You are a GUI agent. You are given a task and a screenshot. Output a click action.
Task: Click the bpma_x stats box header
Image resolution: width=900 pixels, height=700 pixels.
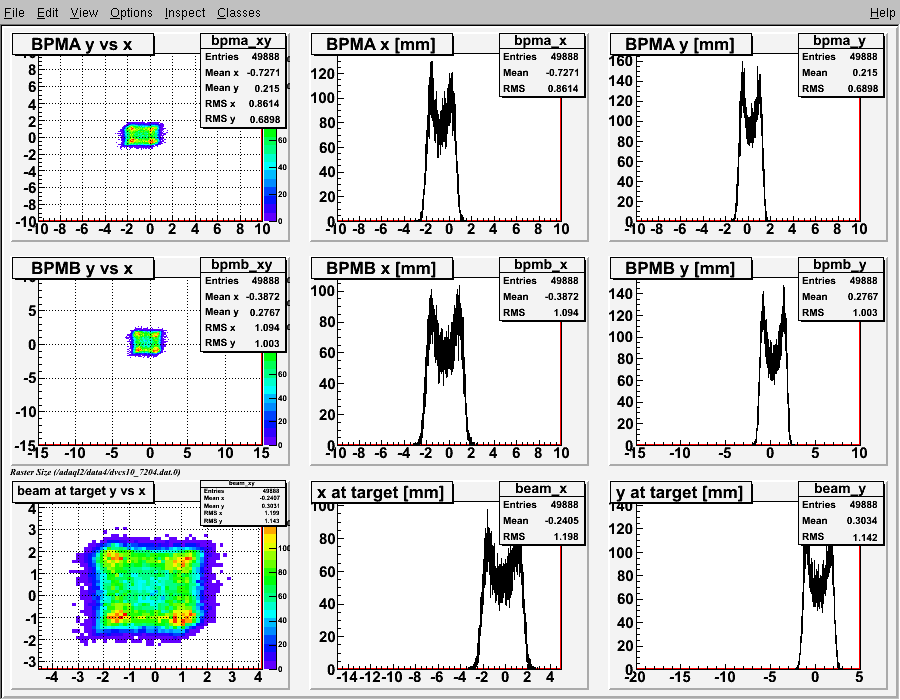pos(541,41)
